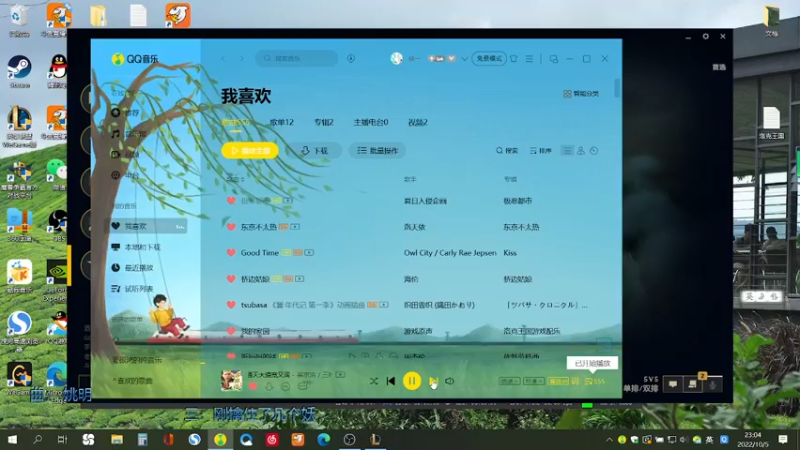800x450 pixels.
Task: Switch to the 专辑2 tab
Action: [323, 122]
